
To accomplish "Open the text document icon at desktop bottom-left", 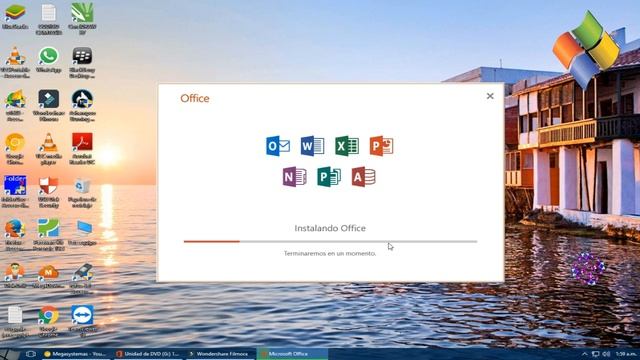I will [15, 322].
